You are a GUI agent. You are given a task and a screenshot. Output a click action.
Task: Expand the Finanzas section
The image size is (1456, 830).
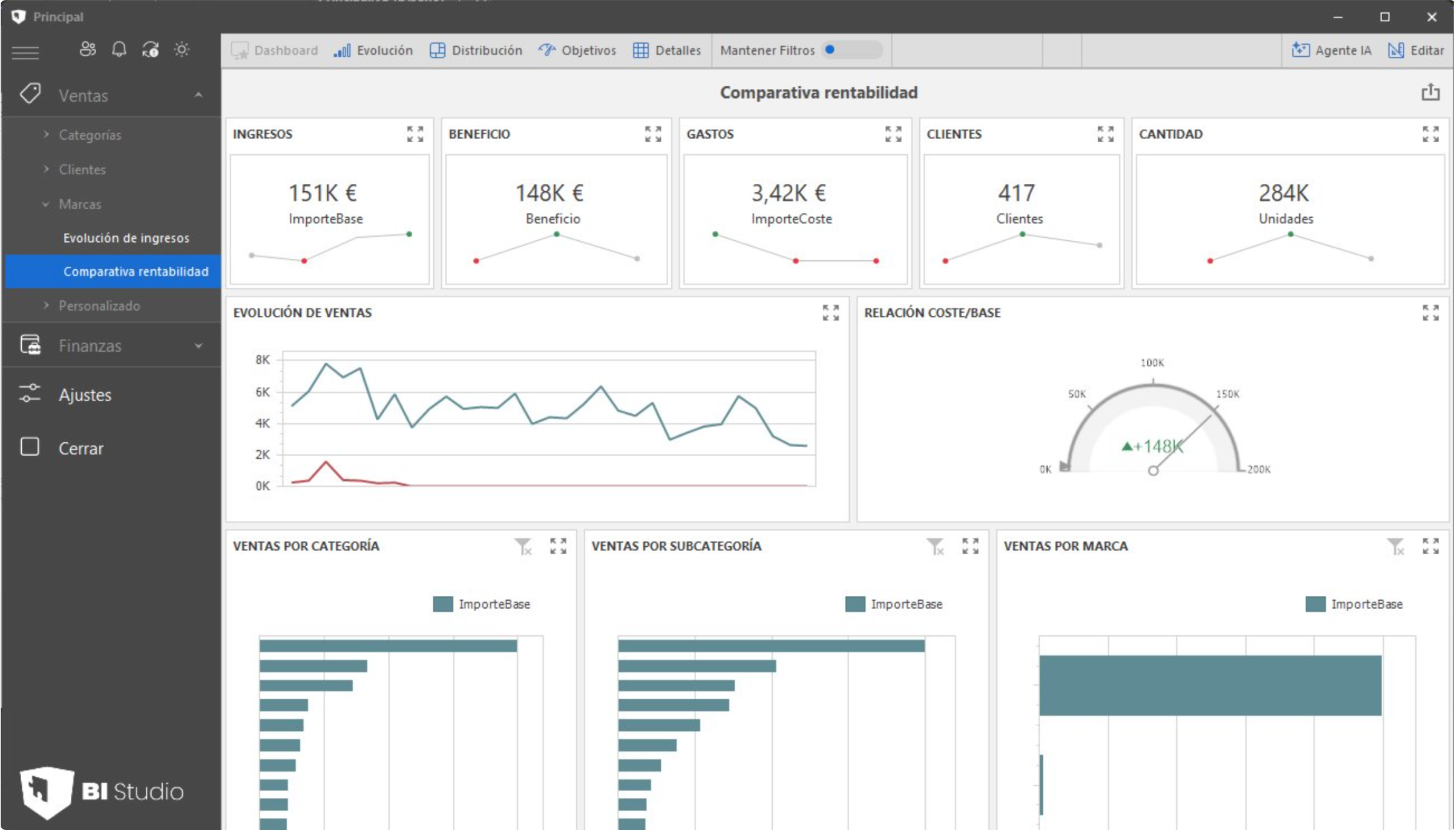tap(198, 346)
